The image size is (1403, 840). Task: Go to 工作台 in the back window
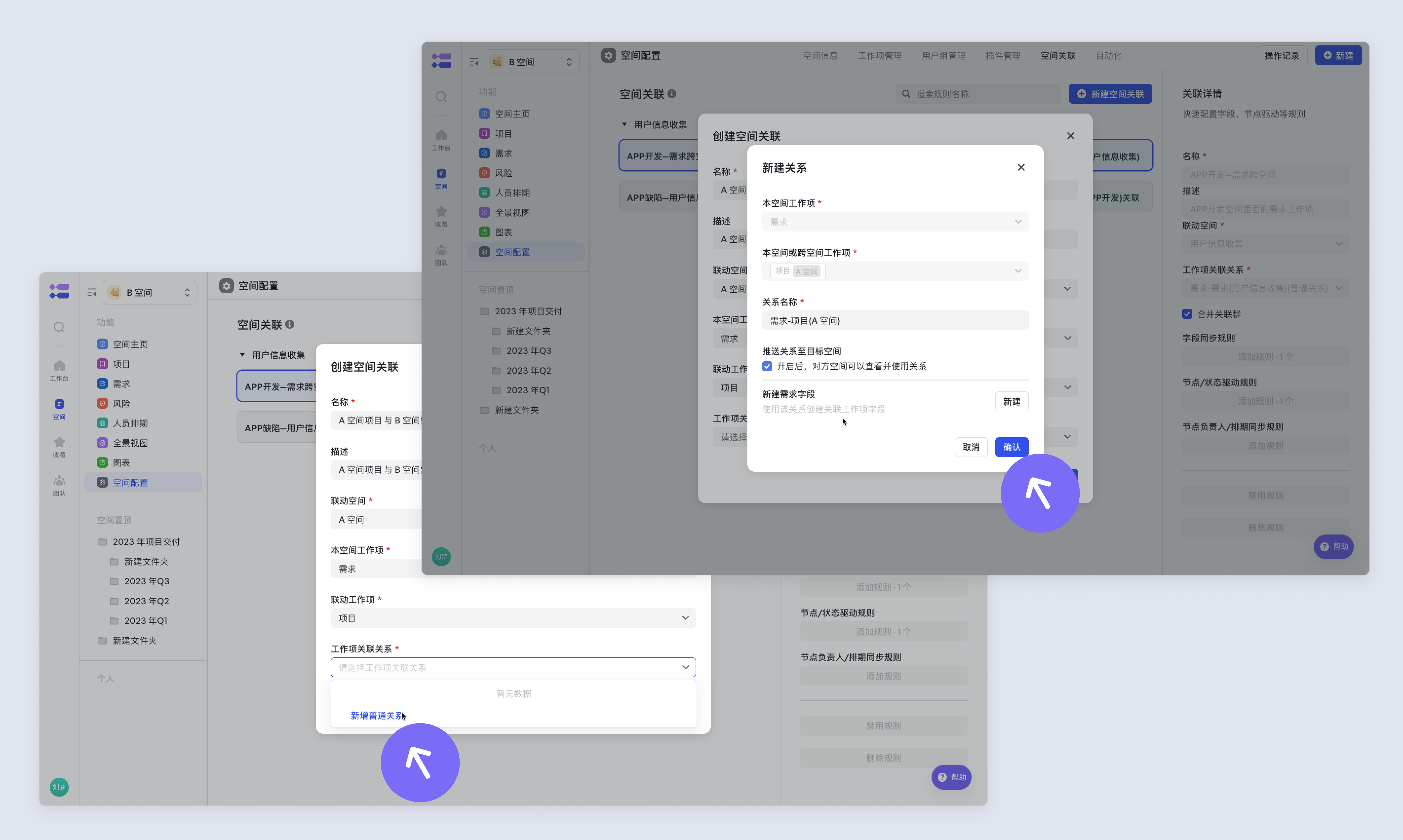click(59, 370)
